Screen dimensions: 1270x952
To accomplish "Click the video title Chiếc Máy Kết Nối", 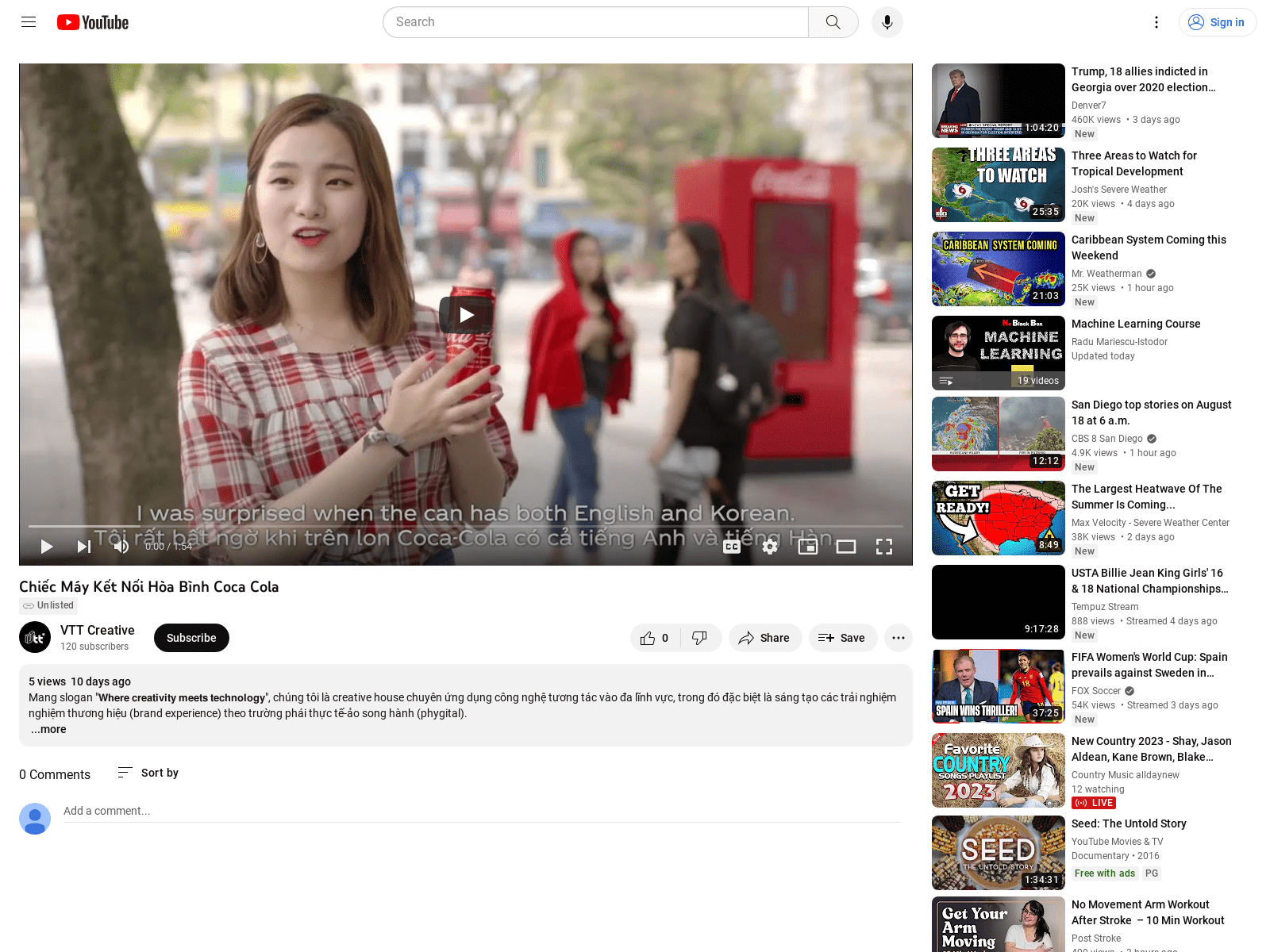I will point(149,587).
